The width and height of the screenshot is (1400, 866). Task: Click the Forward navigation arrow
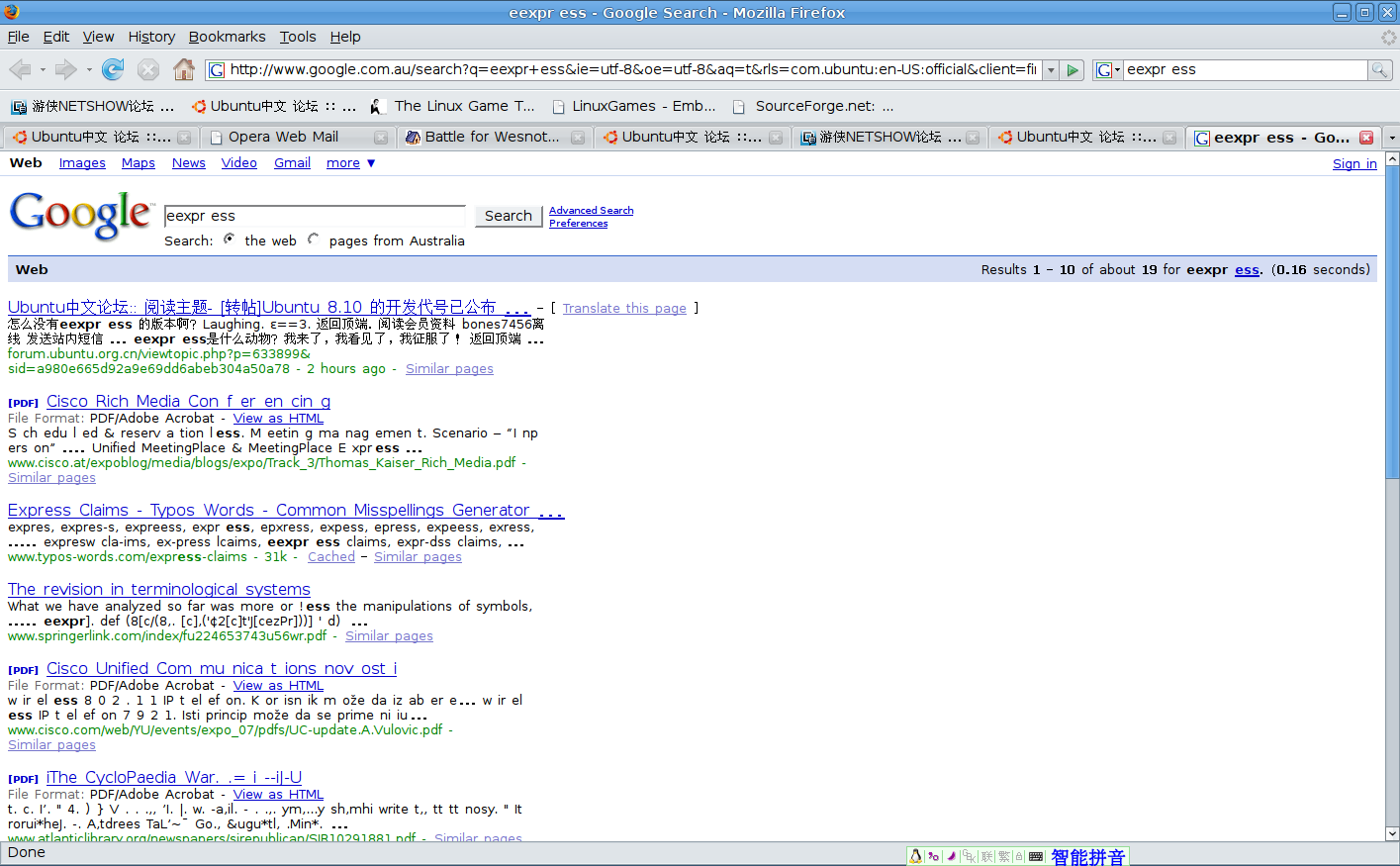click(65, 69)
